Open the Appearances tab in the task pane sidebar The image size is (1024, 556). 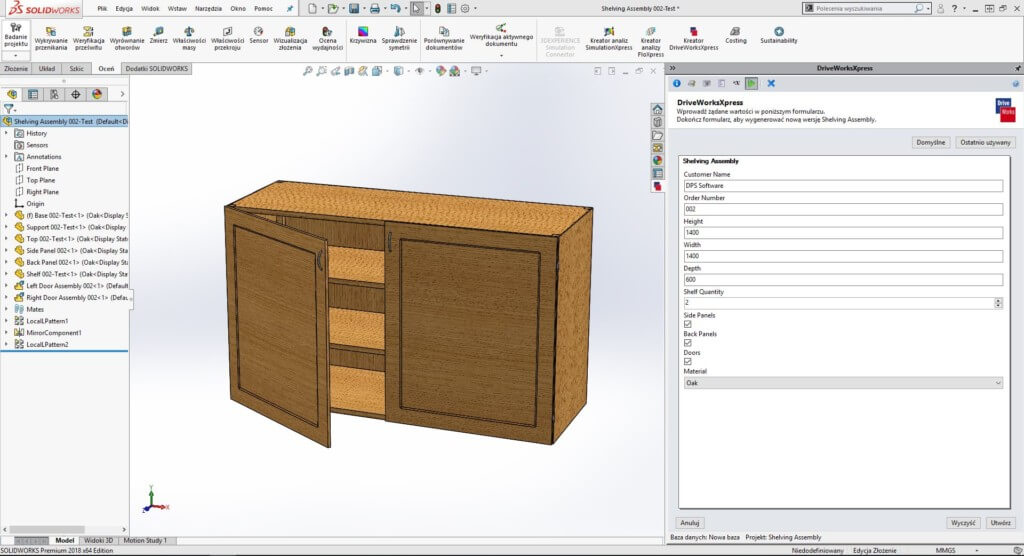pyautogui.click(x=657, y=160)
